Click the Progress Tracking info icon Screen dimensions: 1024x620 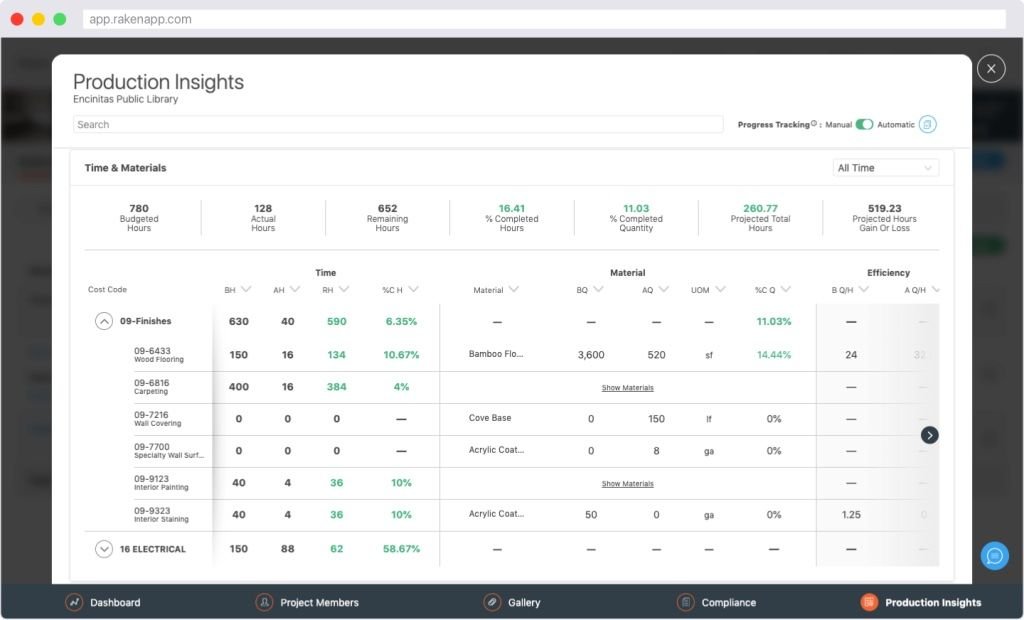tap(814, 124)
